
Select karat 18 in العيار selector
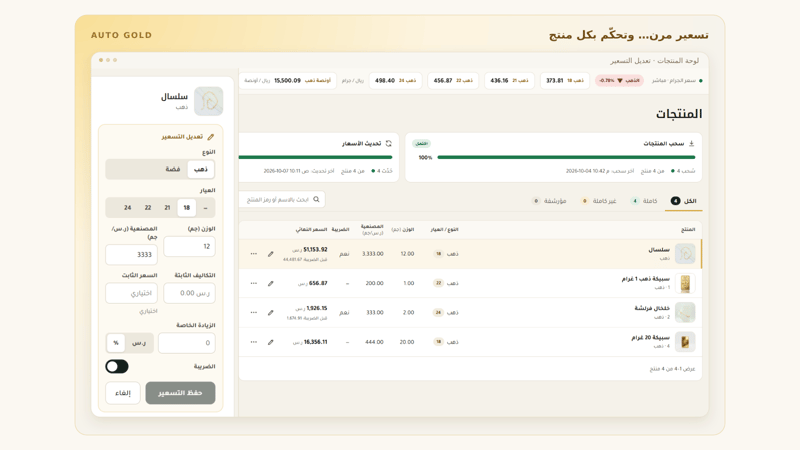pos(187,208)
